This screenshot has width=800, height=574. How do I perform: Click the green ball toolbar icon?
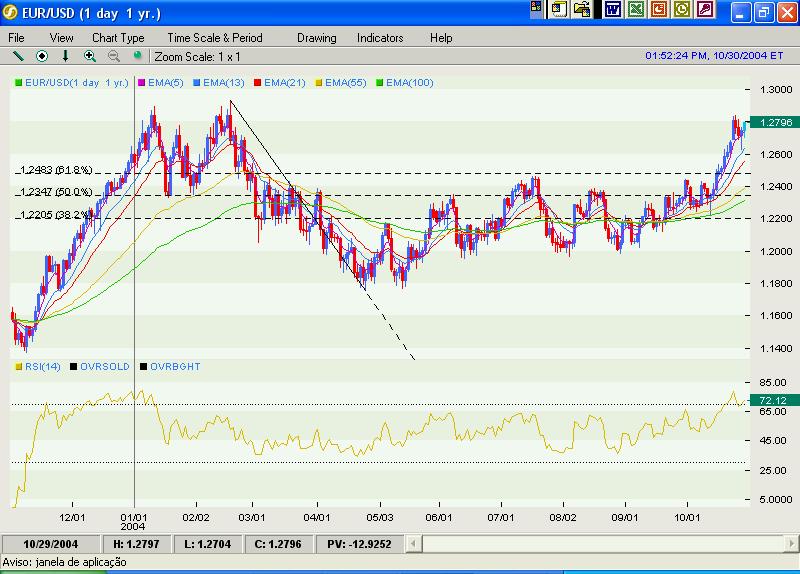click(x=138, y=56)
